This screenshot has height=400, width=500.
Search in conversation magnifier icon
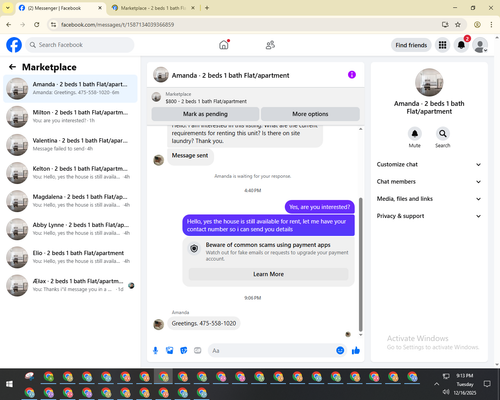443,134
